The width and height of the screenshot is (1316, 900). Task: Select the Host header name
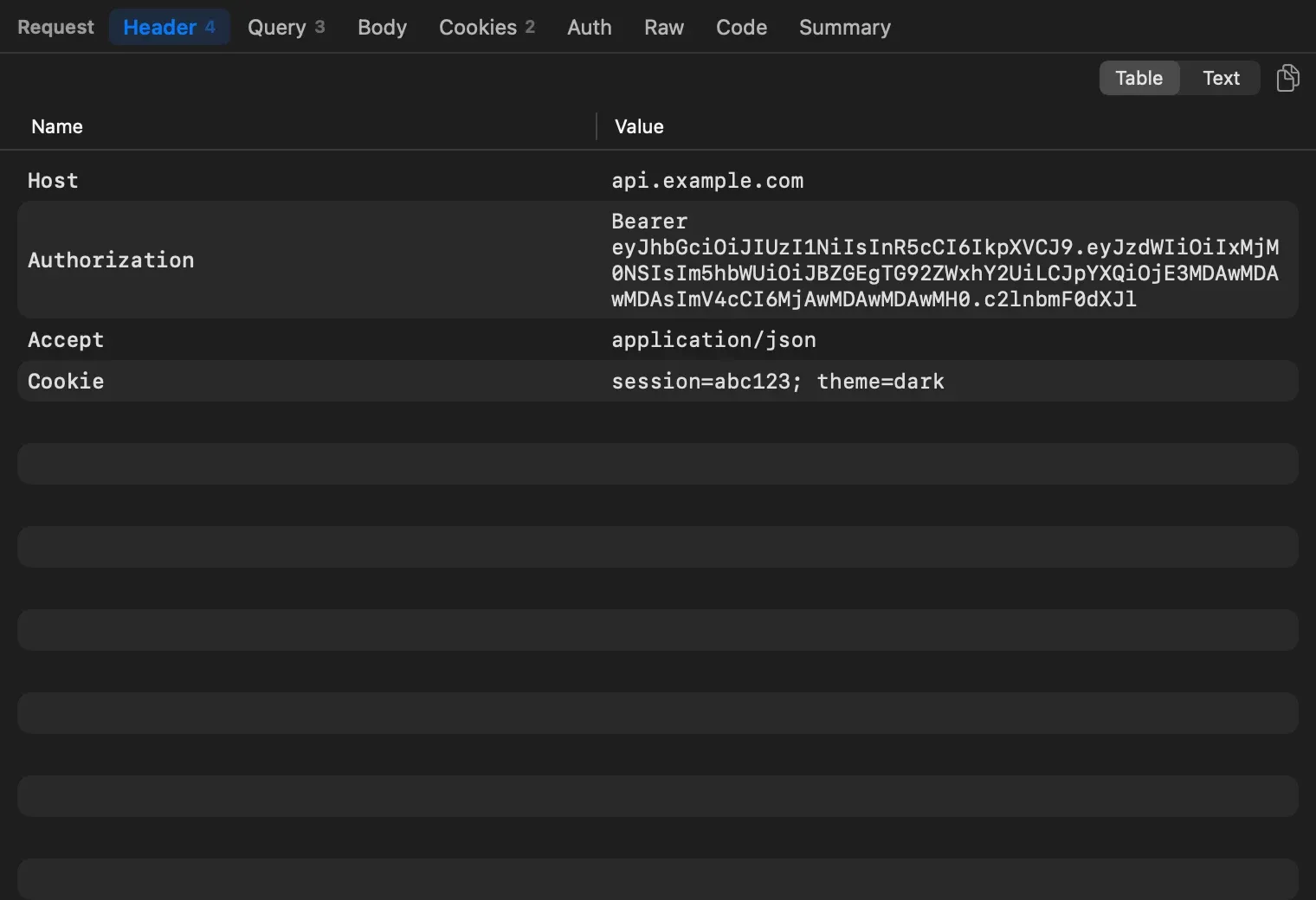click(x=53, y=180)
